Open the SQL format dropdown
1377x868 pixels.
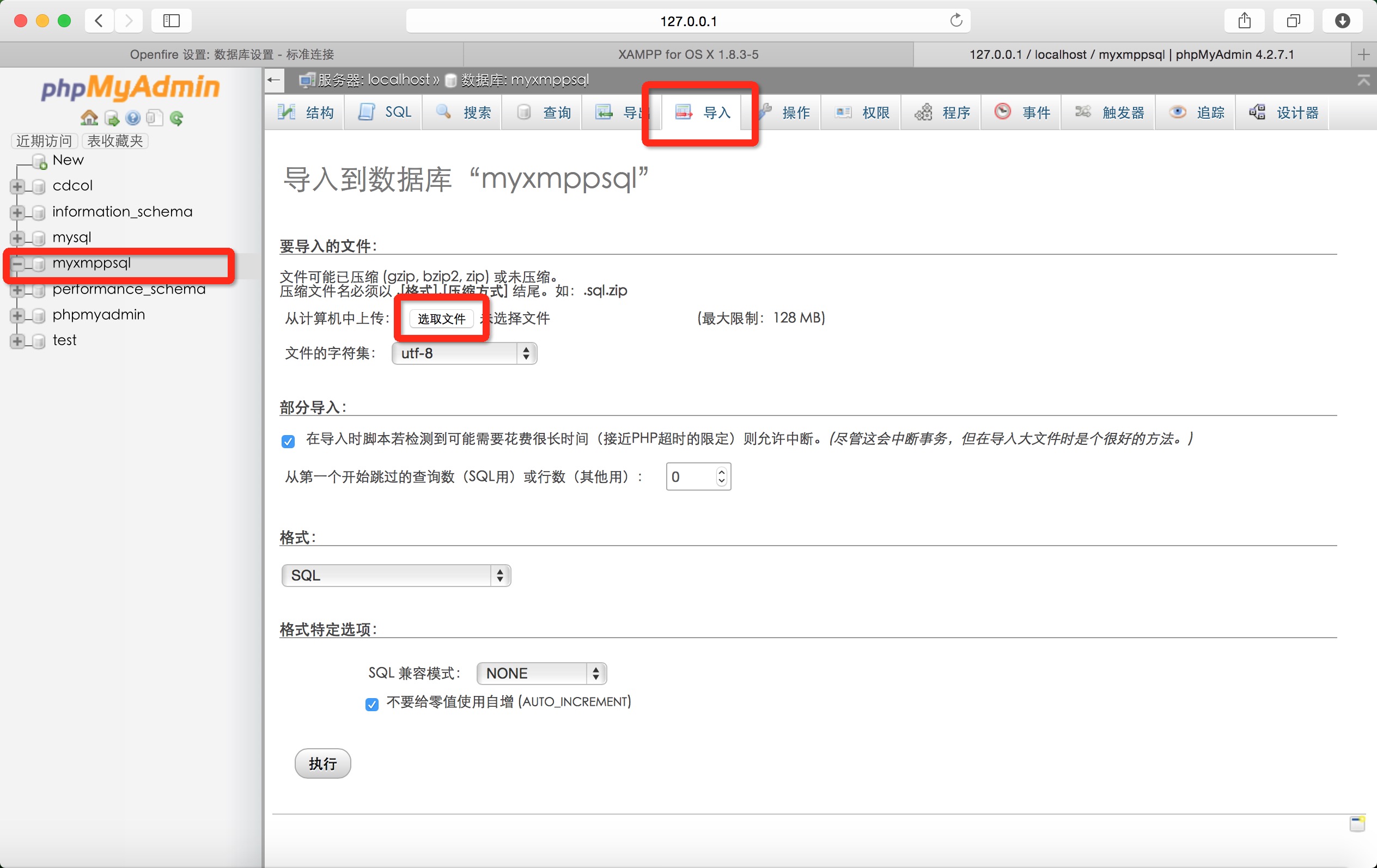click(x=397, y=575)
